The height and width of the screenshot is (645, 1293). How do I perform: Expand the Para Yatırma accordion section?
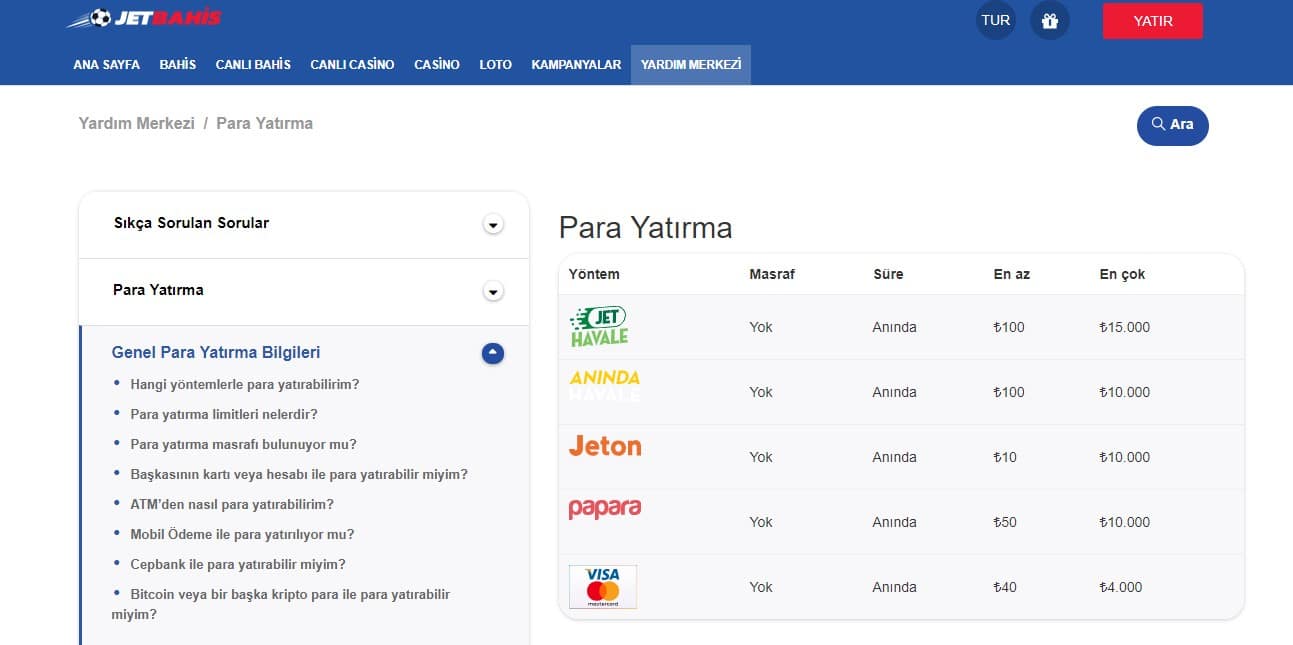coord(492,291)
